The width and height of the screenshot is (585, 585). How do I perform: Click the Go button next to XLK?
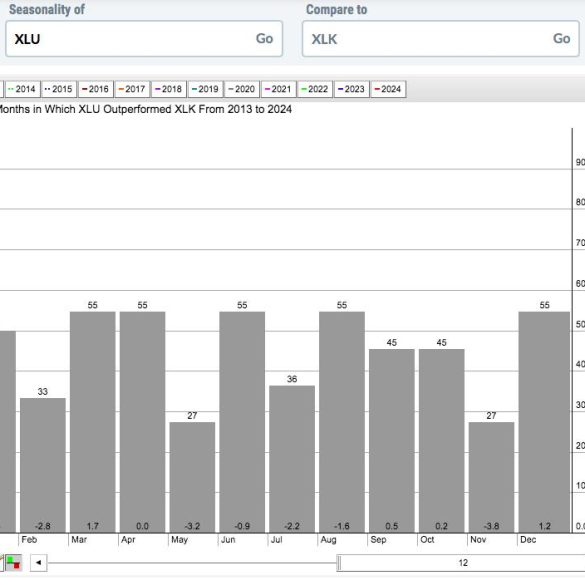(561, 38)
